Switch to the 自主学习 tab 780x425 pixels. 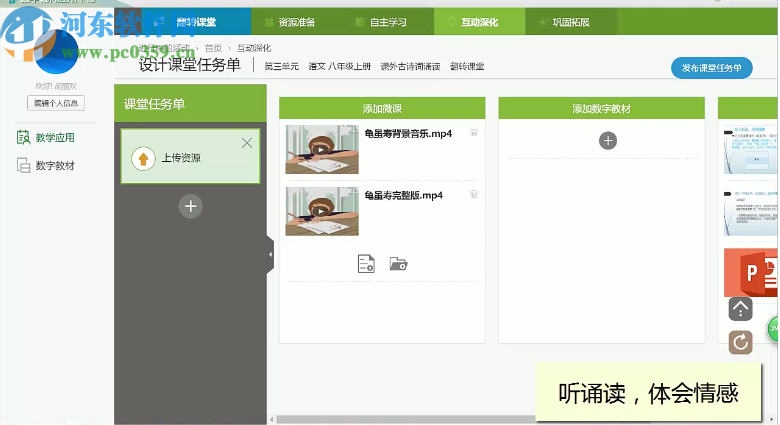388,22
